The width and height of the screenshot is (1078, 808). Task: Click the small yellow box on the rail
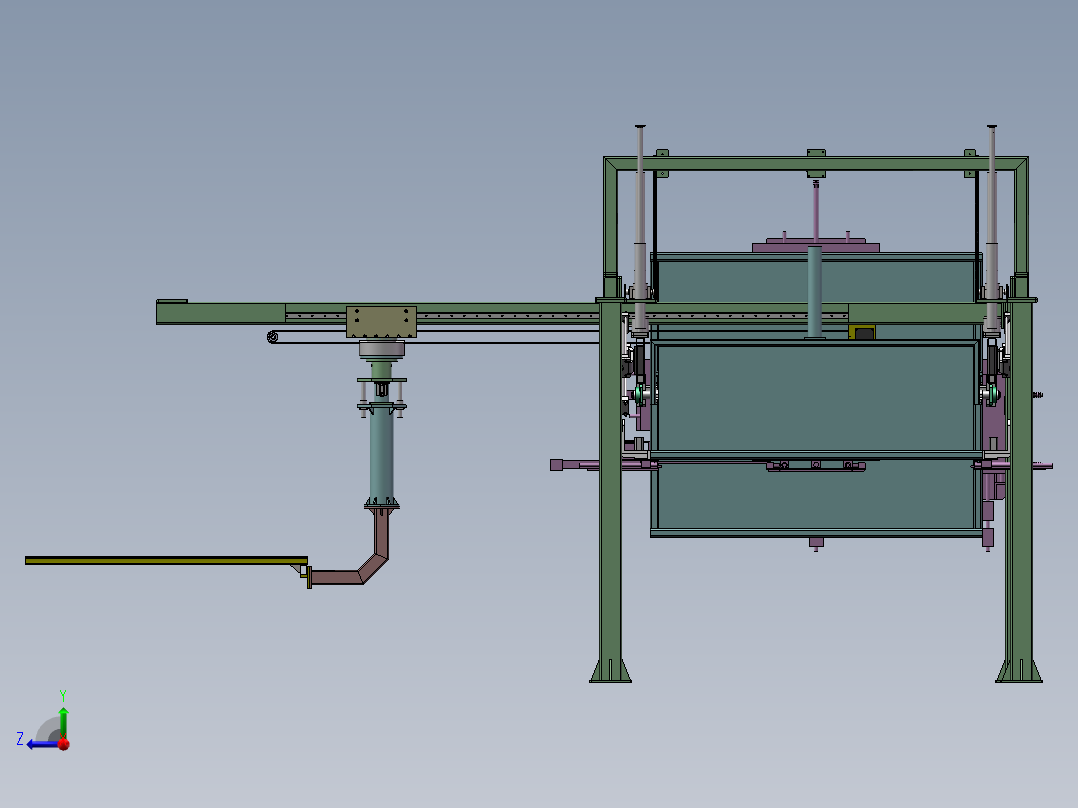coord(861,332)
